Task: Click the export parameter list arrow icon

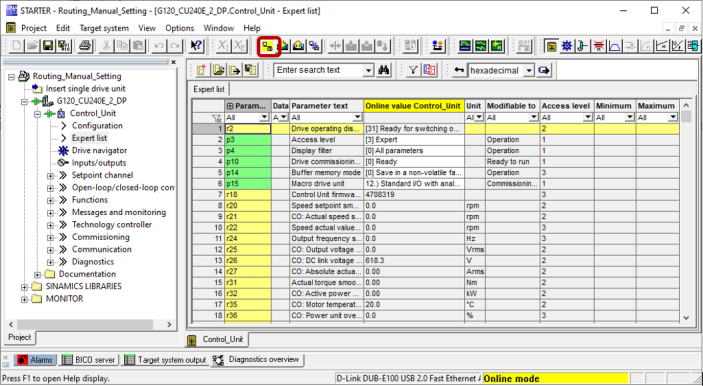Action: [234, 70]
